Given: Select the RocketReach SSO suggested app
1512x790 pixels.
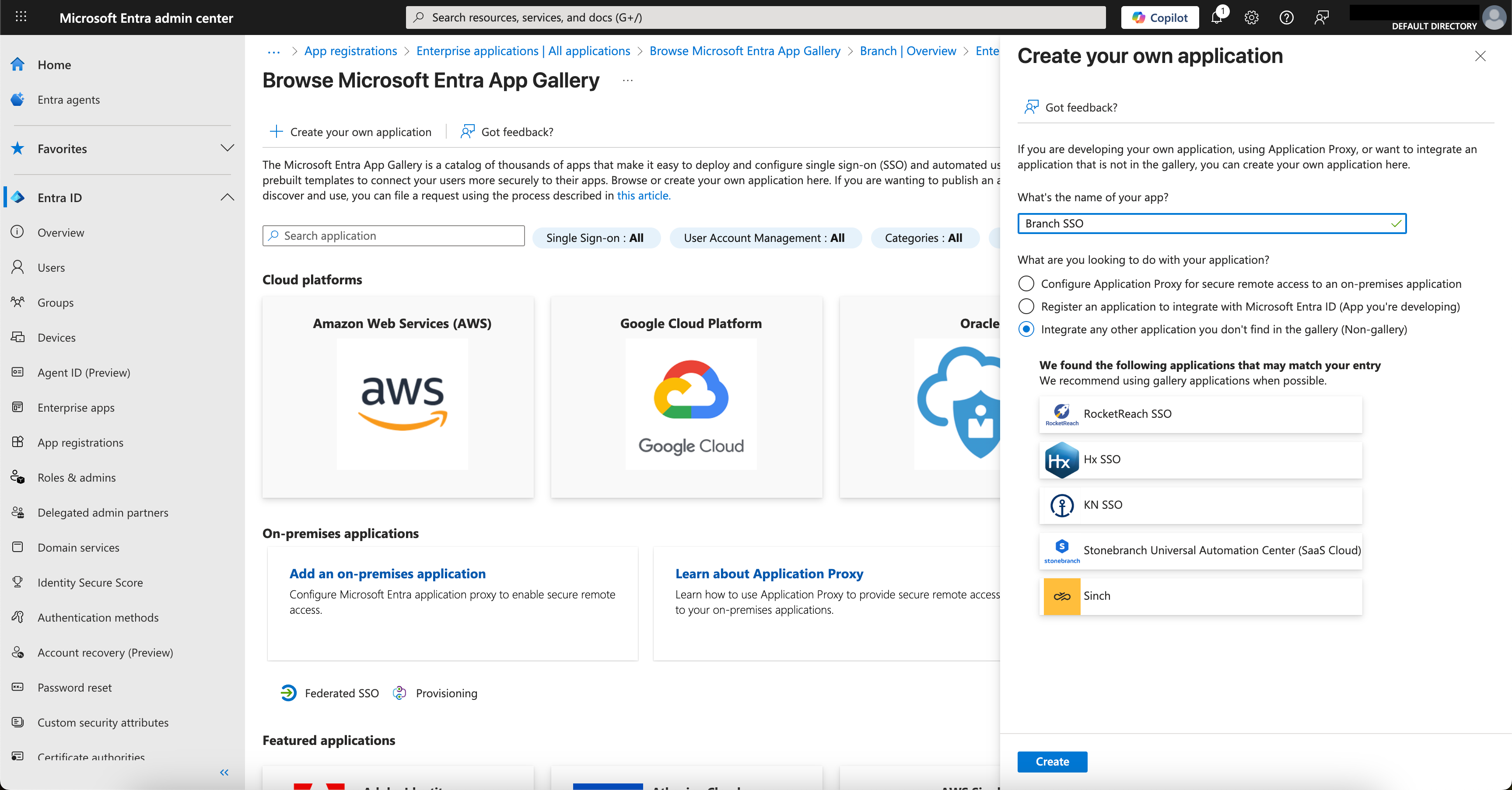Looking at the screenshot, I should coord(1200,414).
